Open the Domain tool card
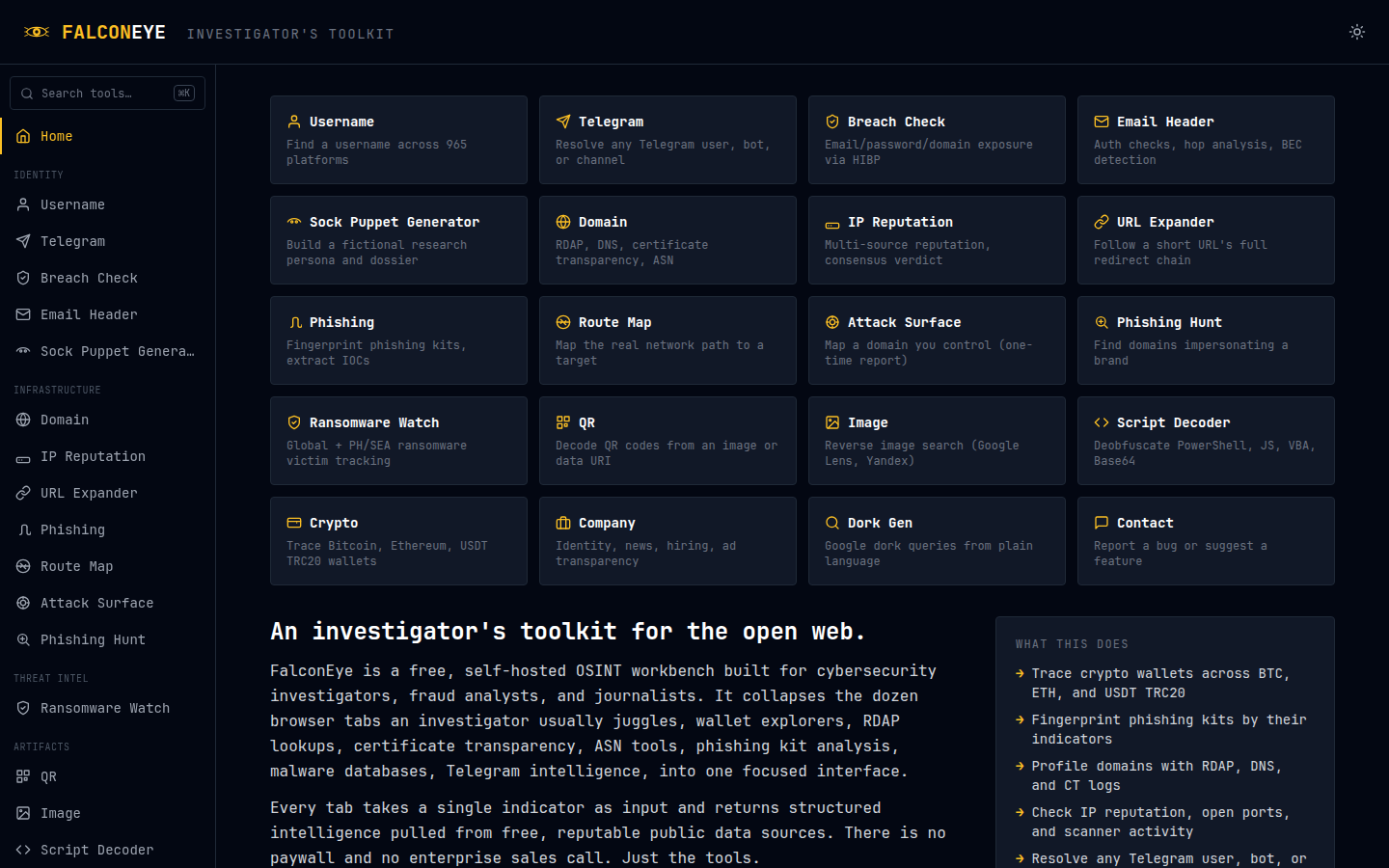This screenshot has height=868, width=1389. coord(667,240)
